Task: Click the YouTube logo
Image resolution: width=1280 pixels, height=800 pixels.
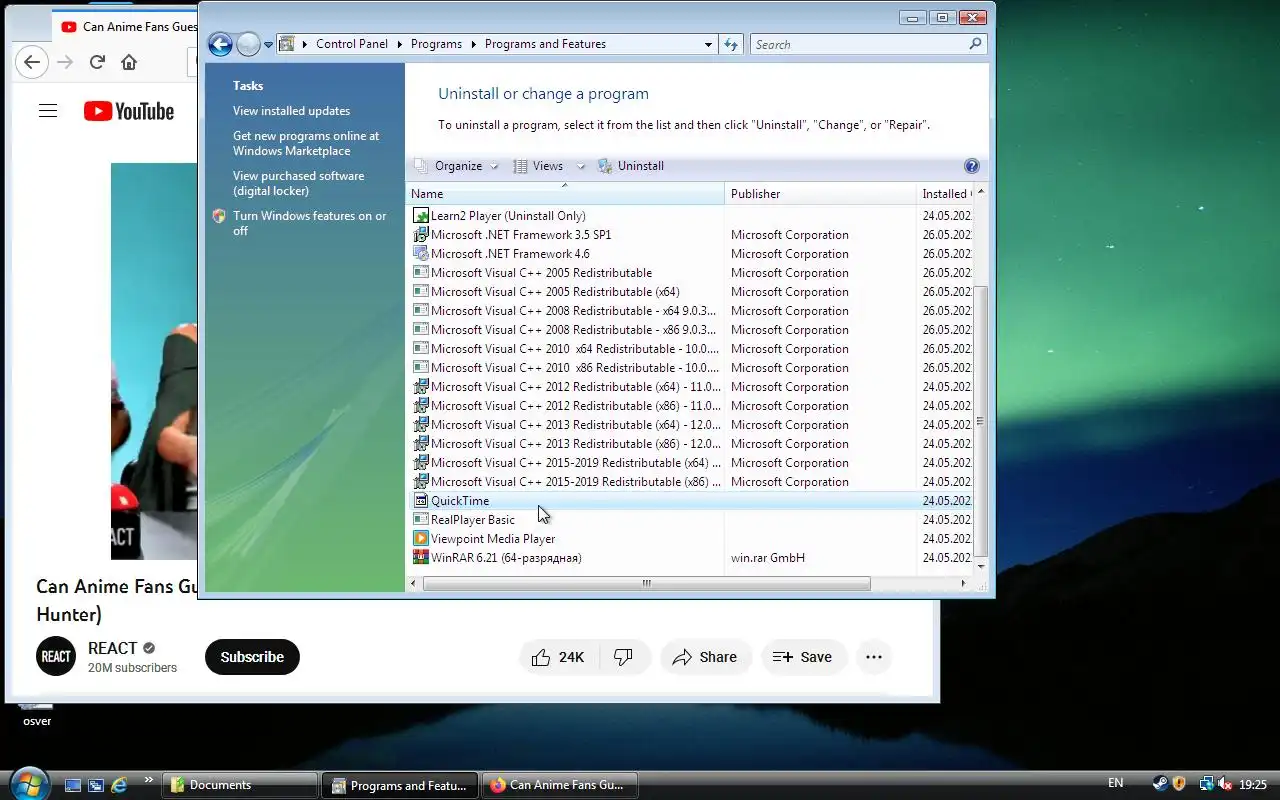Action: coord(129,111)
